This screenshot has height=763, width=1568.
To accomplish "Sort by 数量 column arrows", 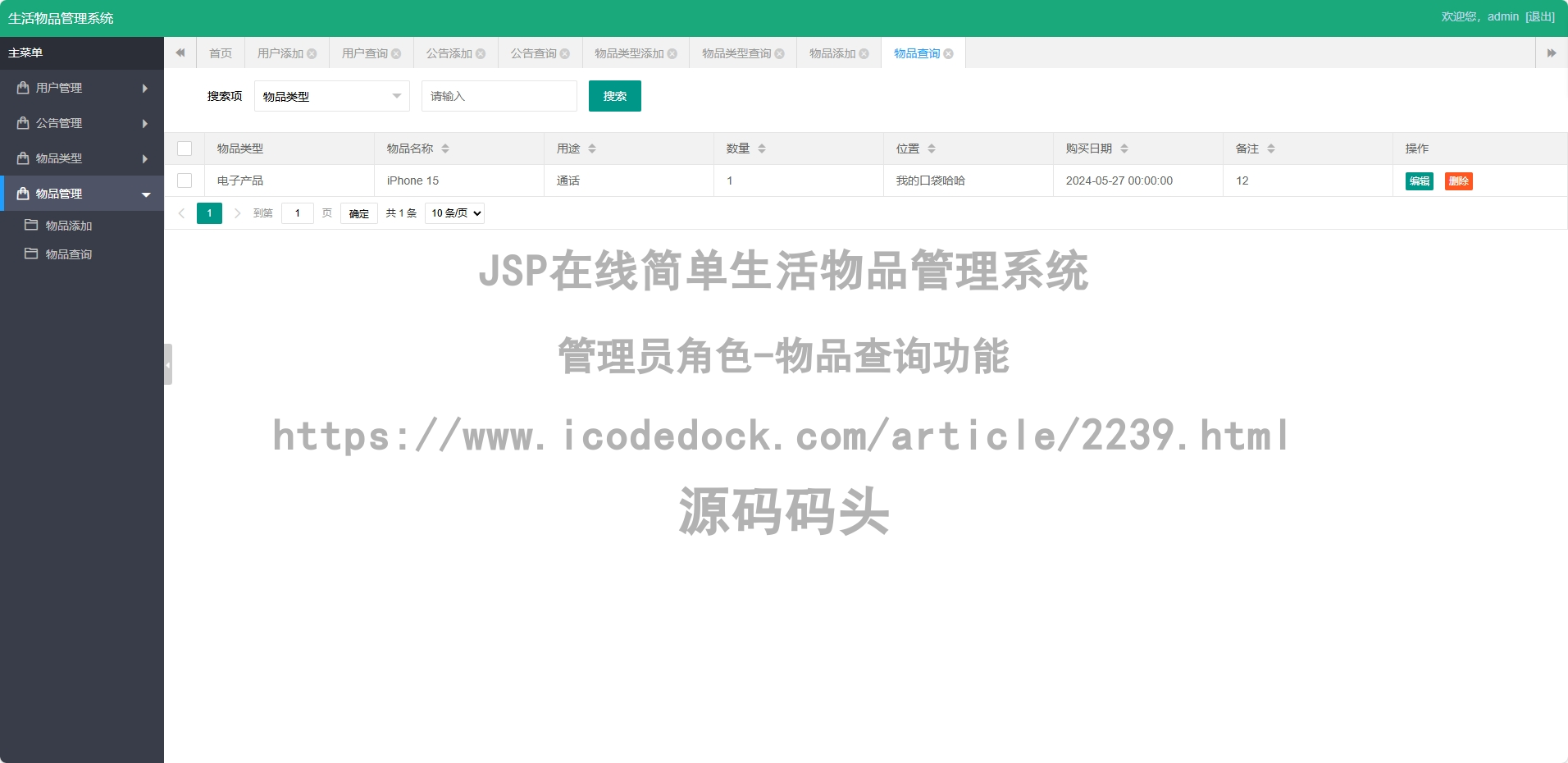I will tap(762, 148).
